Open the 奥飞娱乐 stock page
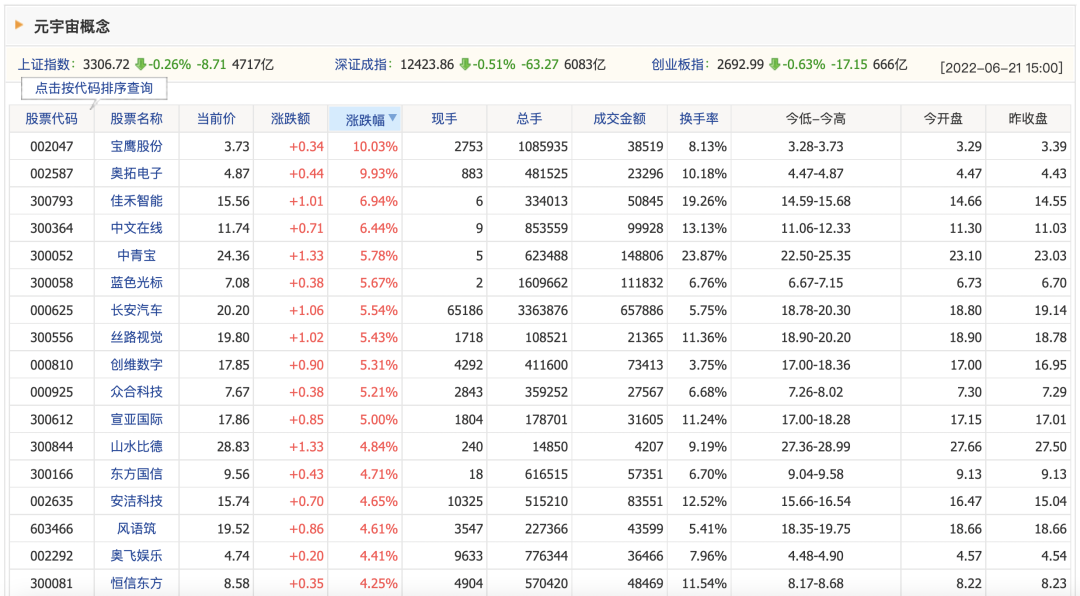The width and height of the screenshot is (1080, 596). pos(136,556)
